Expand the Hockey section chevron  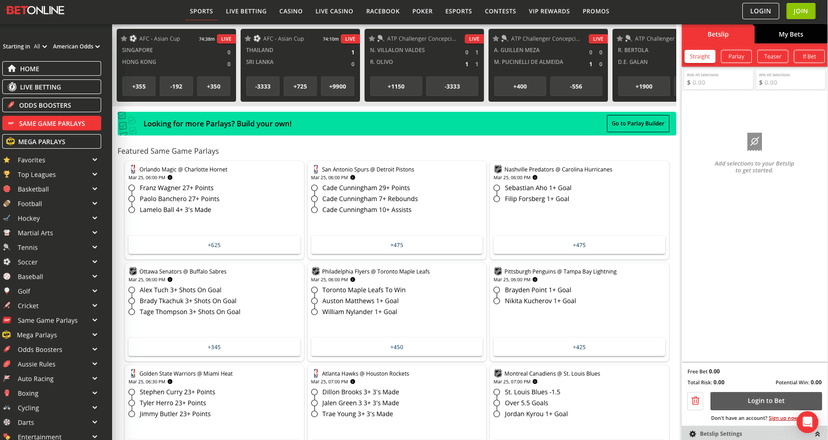(95, 218)
